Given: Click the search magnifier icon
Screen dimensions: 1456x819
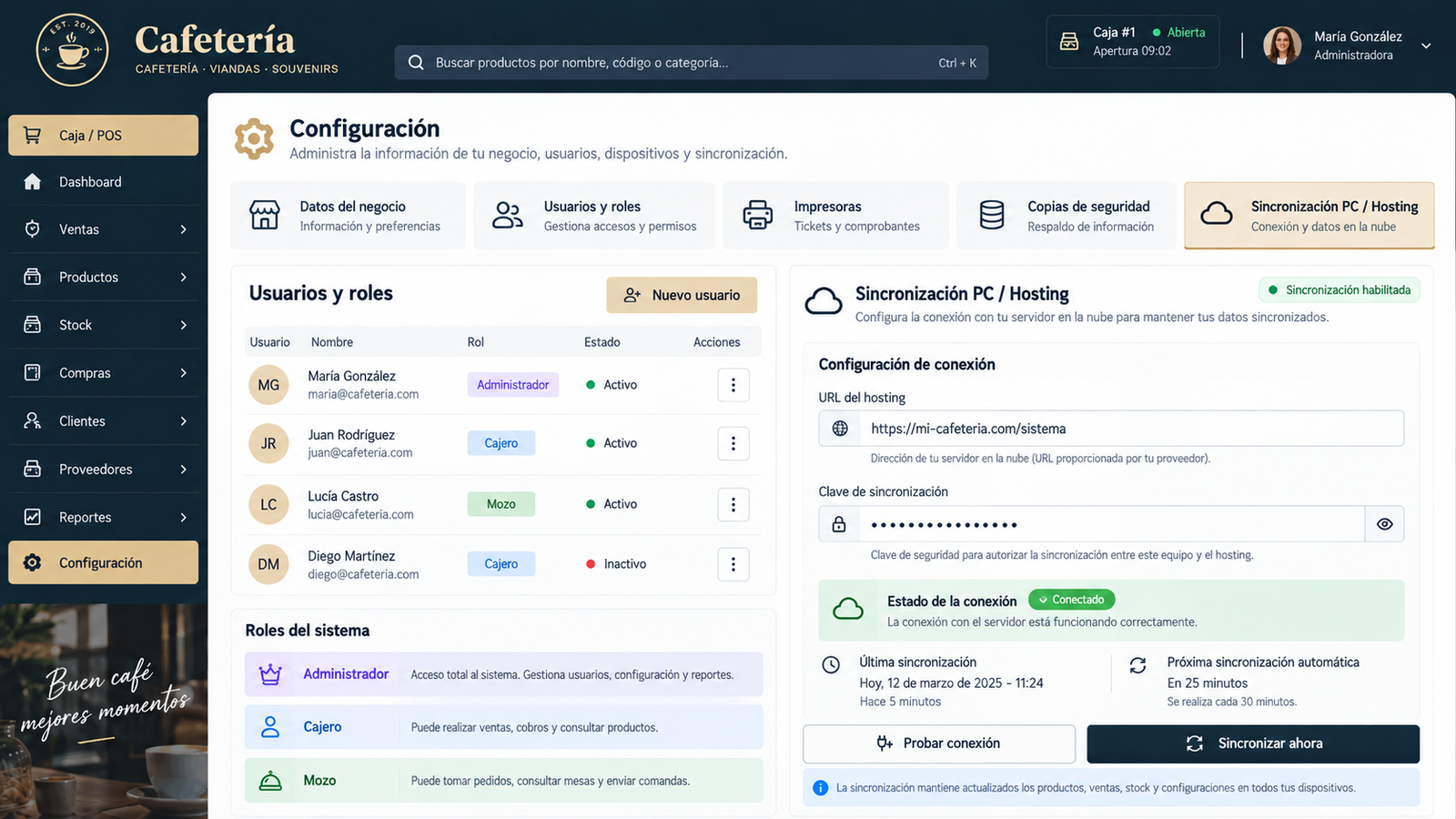Looking at the screenshot, I should click(416, 63).
